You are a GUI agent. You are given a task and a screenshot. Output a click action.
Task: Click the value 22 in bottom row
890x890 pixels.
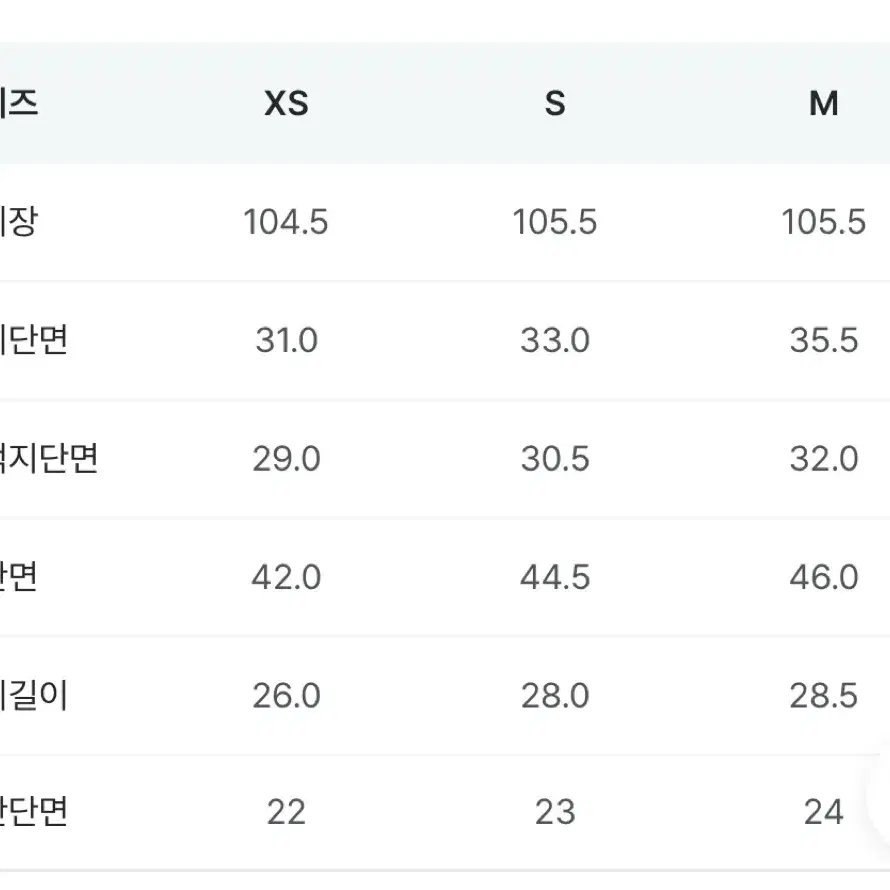(286, 812)
